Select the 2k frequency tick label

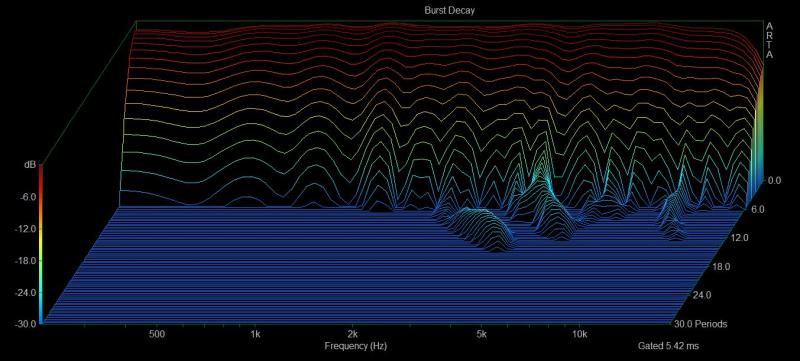[x=353, y=334]
